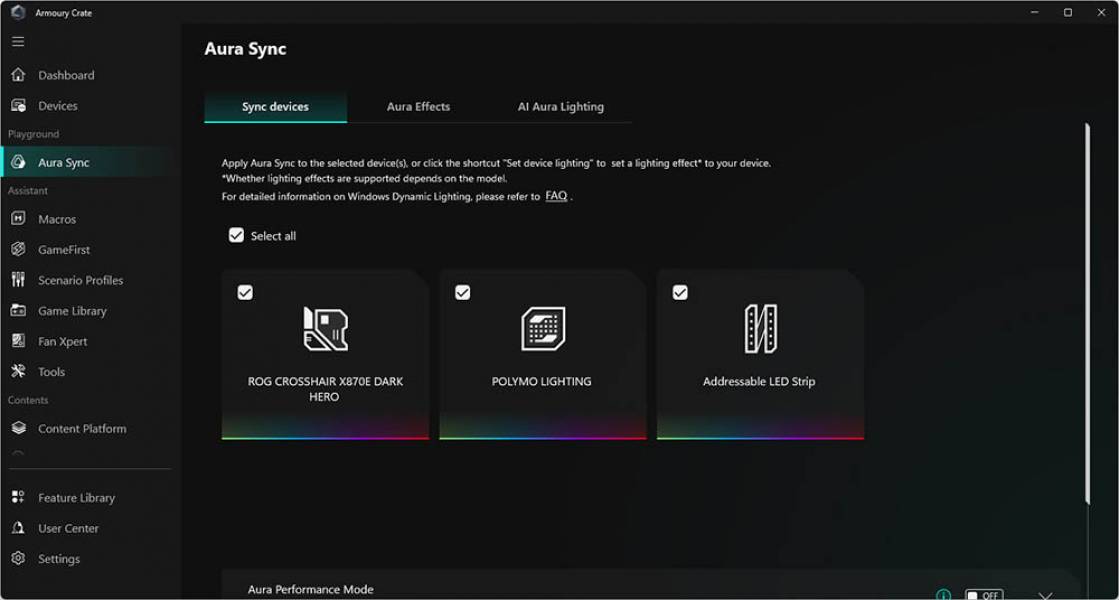Click the main panel vertical scrollbar
Screen dimensions: 1119x600
(x=1087, y=314)
